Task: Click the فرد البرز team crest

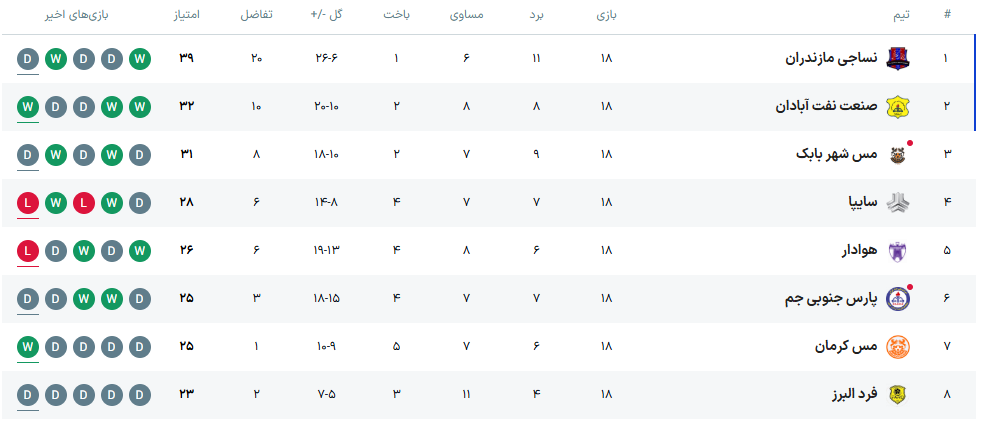Action: (x=897, y=394)
